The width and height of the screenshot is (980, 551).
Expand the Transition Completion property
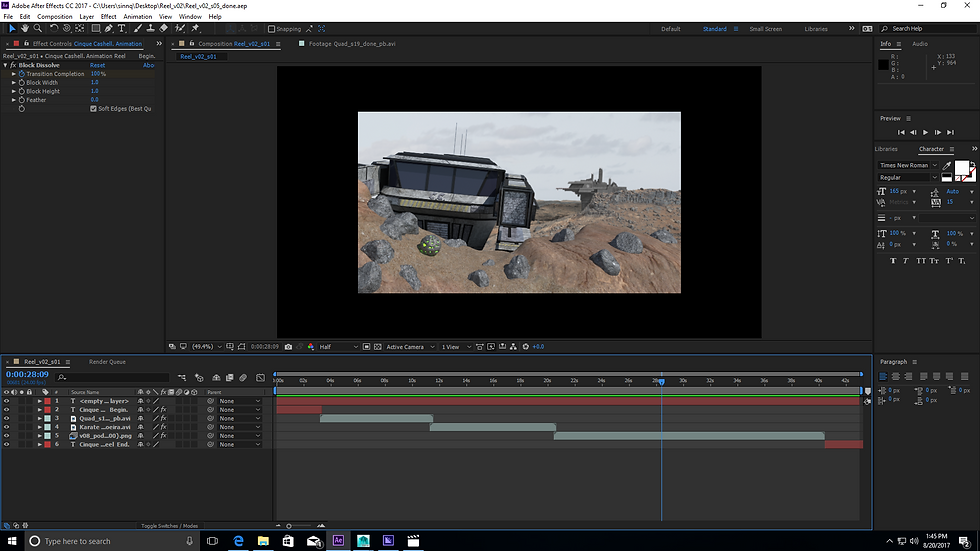(14, 74)
